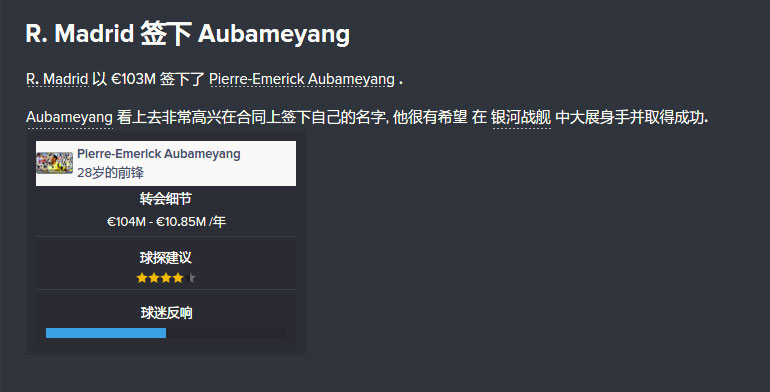The height and width of the screenshot is (392, 770).
Task: Click the 转会细节 transfer details heading
Action: coord(165,199)
